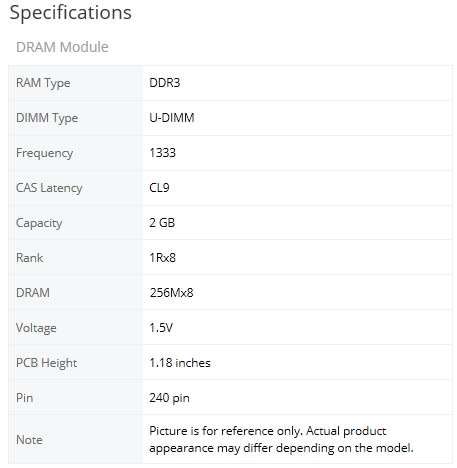The width and height of the screenshot is (457, 468).
Task: Click the 1.18 inches PCB height value
Action: point(180,363)
